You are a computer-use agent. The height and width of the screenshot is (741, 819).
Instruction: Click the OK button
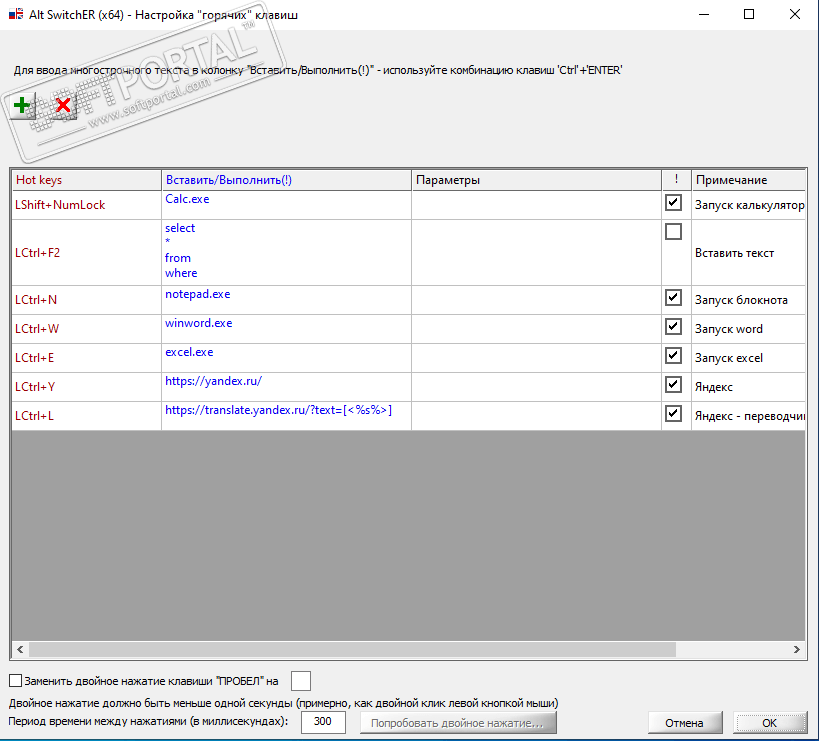(769, 723)
